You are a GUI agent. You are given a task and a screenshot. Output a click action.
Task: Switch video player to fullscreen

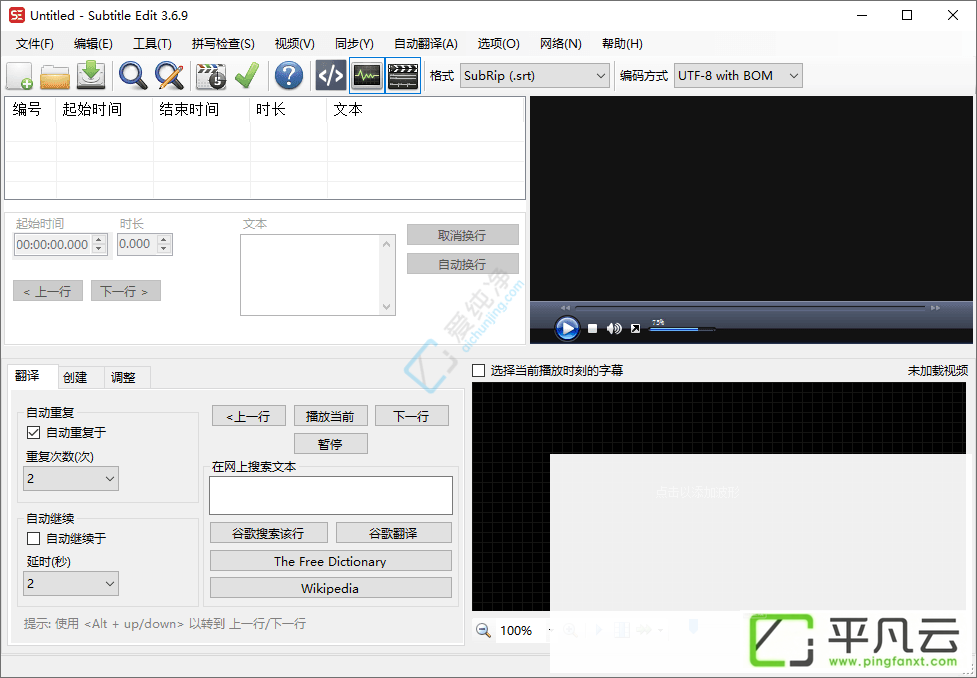[635, 328]
